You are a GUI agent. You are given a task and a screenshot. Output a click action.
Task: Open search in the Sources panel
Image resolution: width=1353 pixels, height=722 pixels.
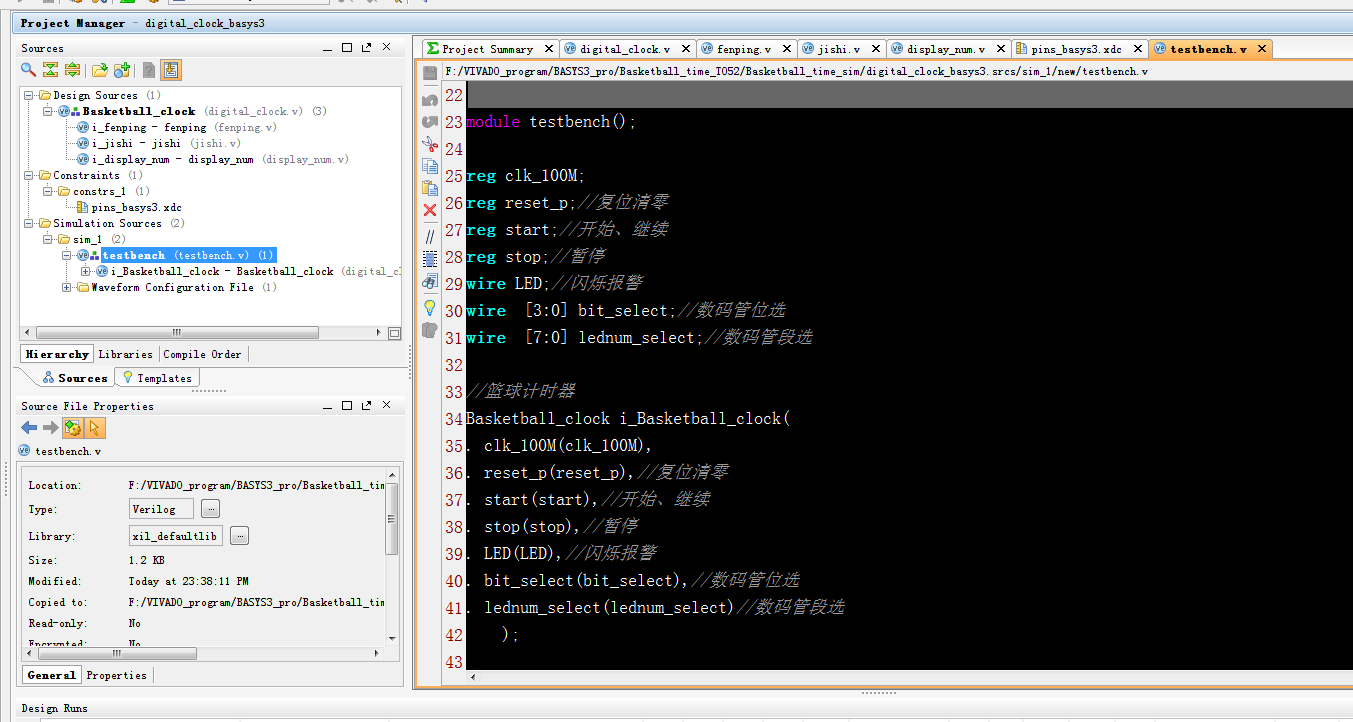tap(29, 70)
